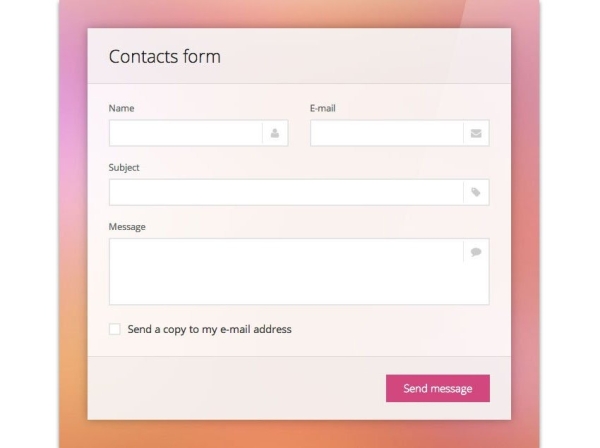Image resolution: width=600 pixels, height=448 pixels.
Task: Click the "Send a copy to my e-mail address" text
Action: click(209, 329)
